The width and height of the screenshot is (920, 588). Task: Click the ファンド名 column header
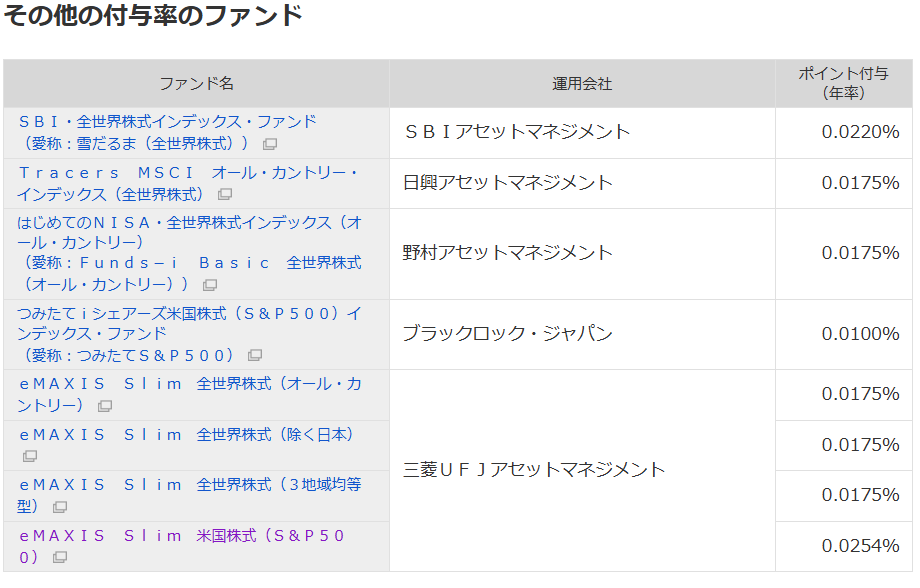196,84
